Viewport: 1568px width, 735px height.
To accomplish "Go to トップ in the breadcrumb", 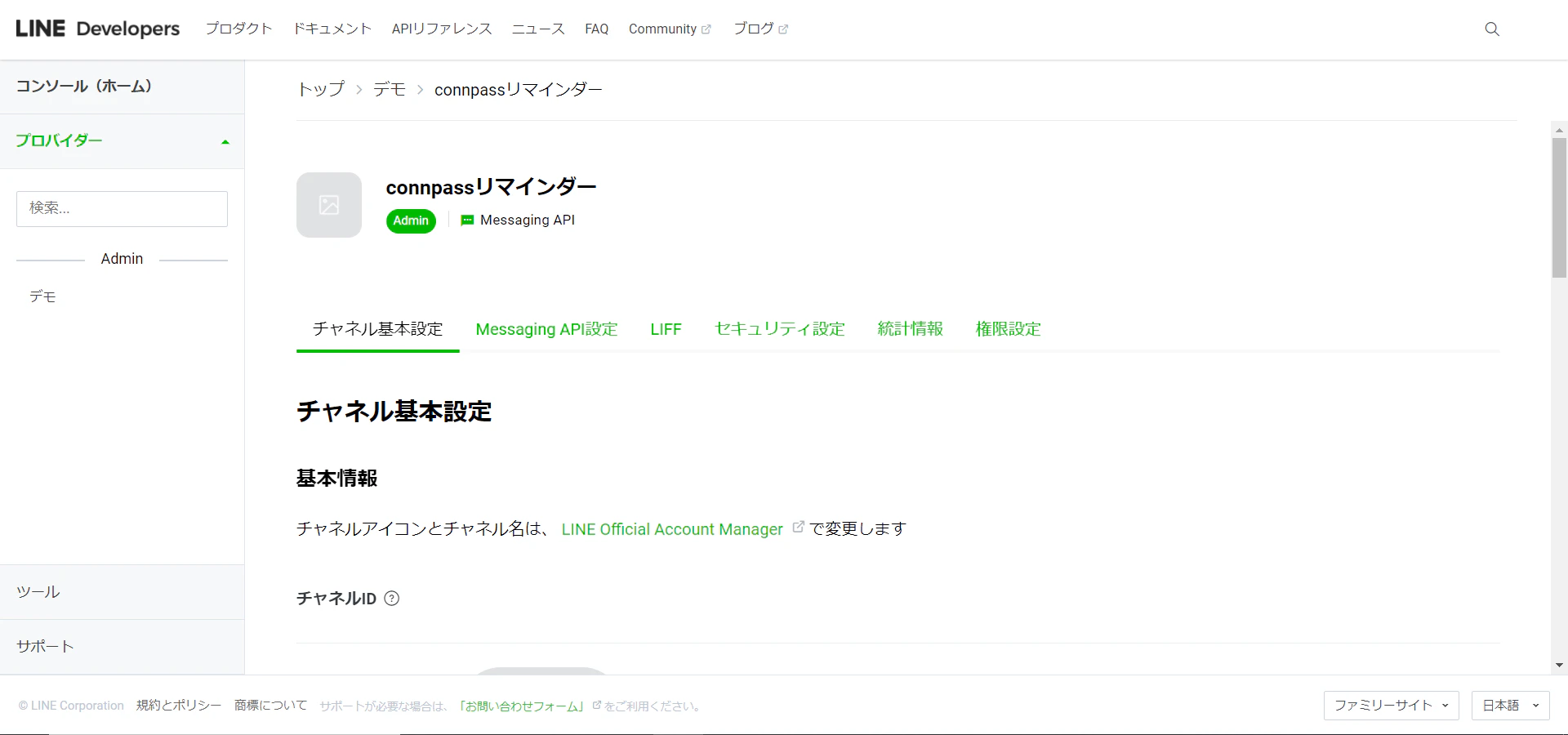I will [321, 89].
